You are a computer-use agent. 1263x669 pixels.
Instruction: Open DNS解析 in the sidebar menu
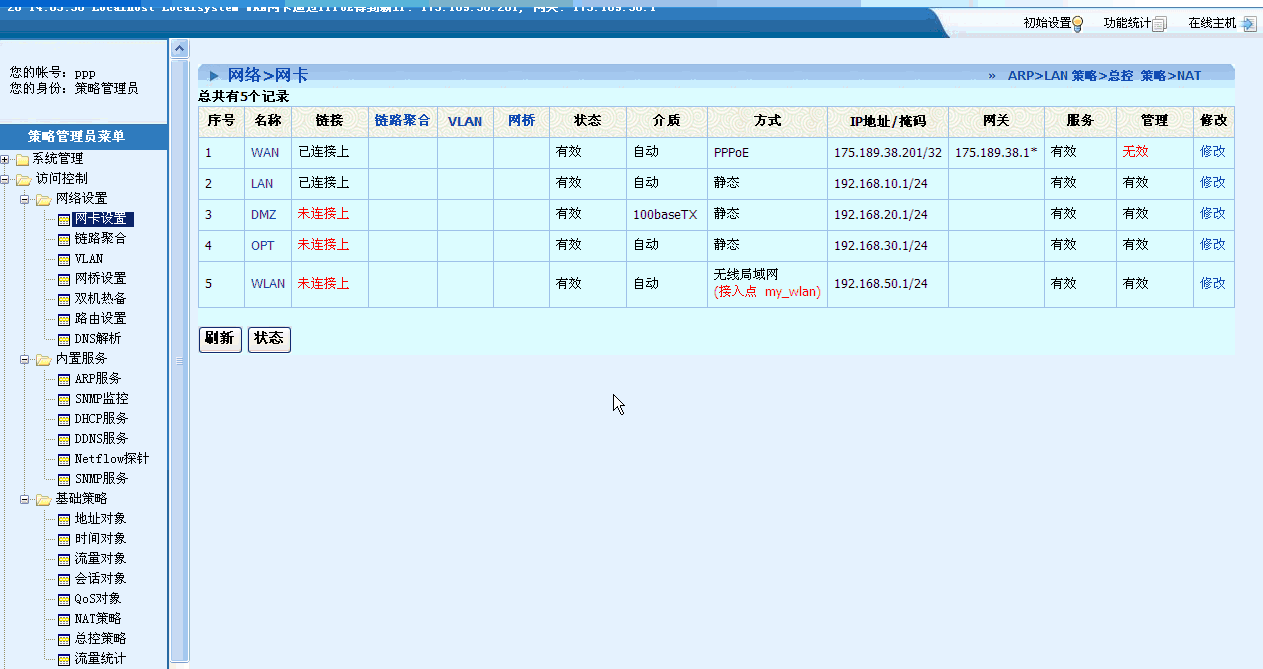point(97,339)
